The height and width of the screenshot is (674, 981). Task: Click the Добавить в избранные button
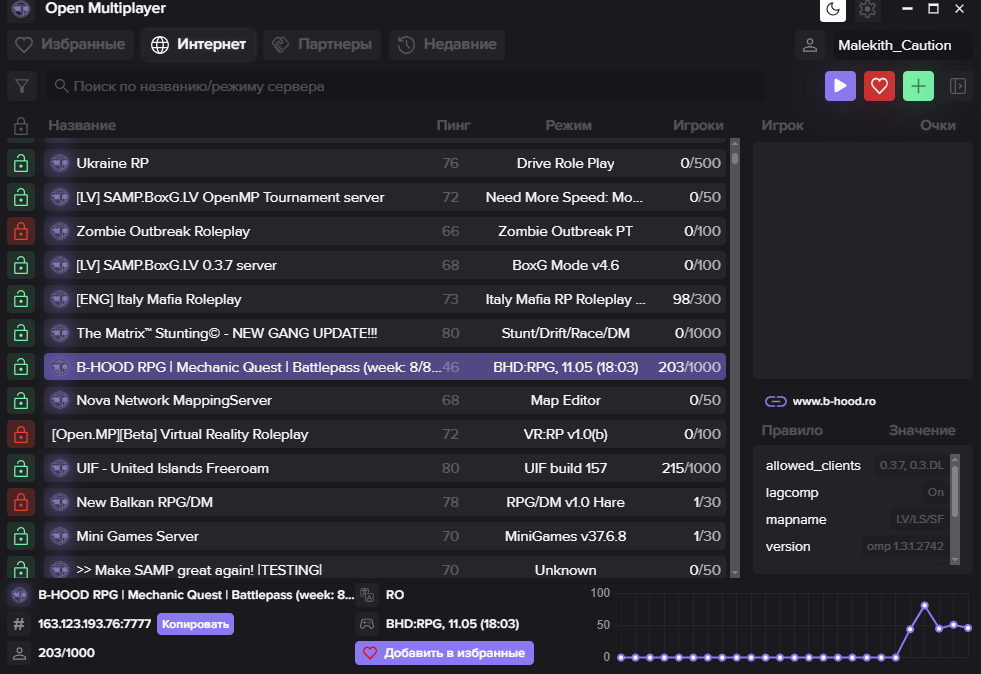444,653
